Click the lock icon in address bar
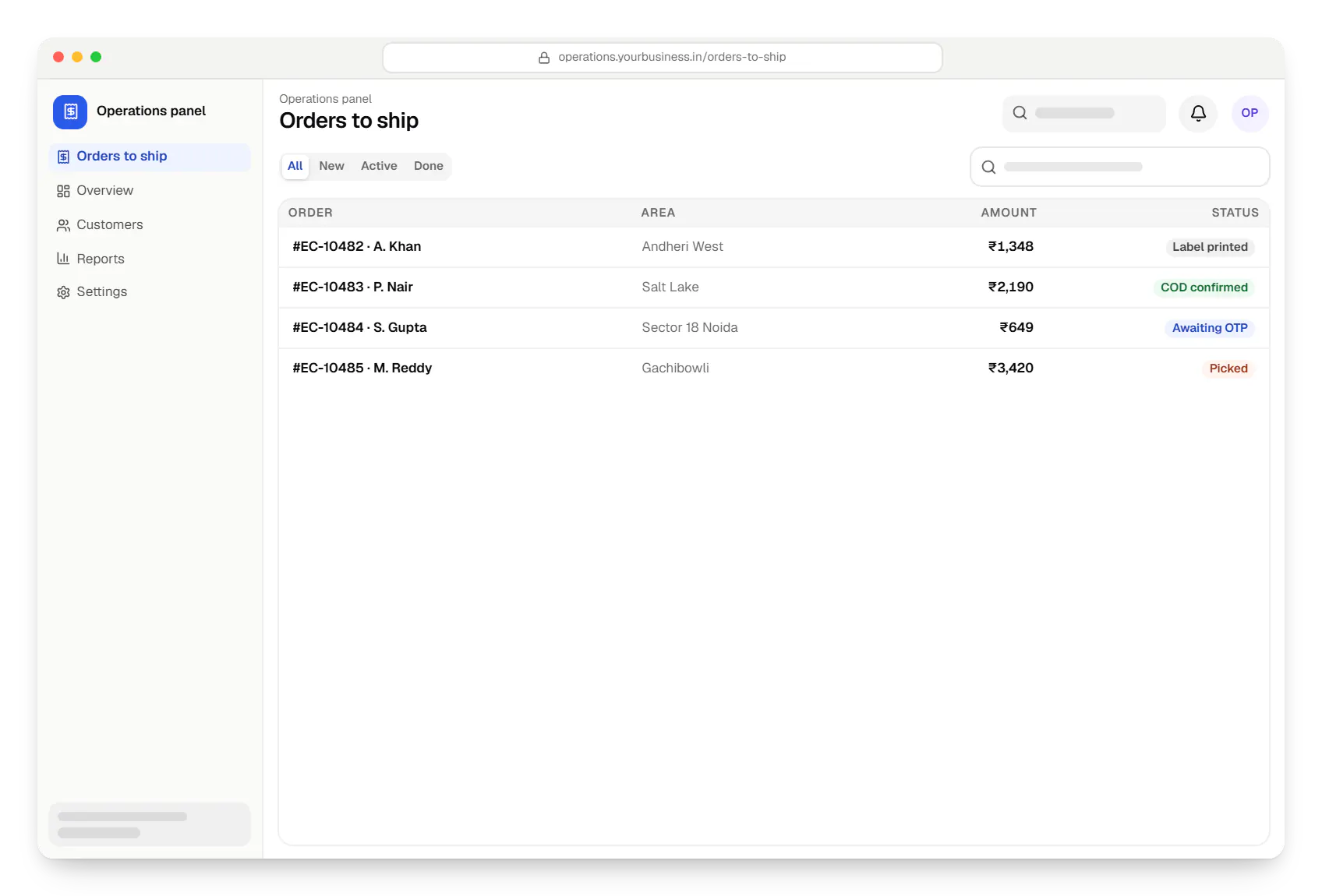The image size is (1322, 896). pos(544,58)
